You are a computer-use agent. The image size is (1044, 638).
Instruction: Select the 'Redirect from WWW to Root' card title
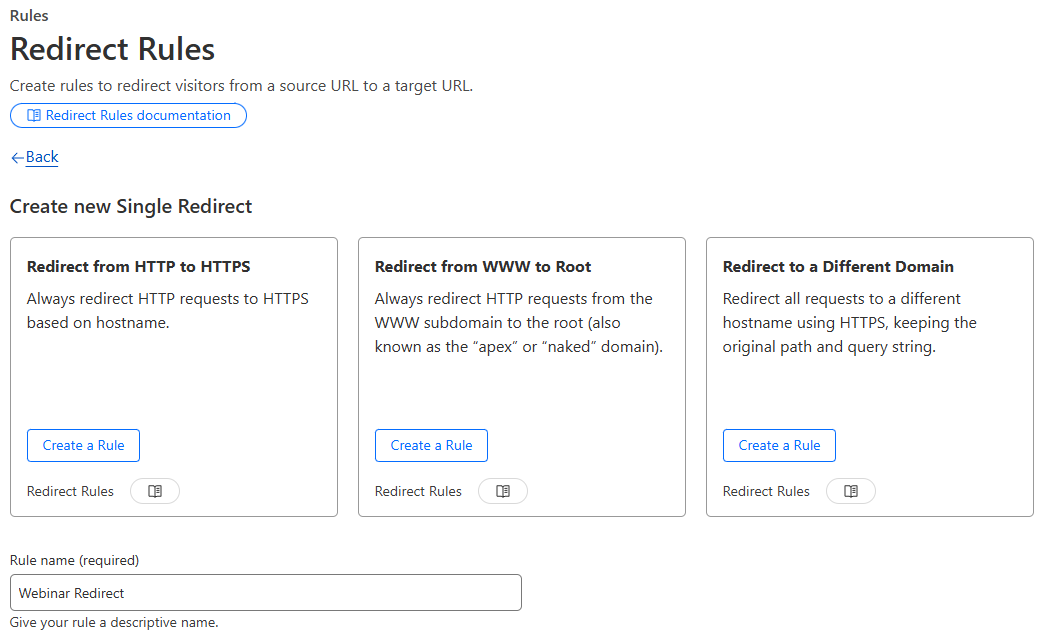483,267
